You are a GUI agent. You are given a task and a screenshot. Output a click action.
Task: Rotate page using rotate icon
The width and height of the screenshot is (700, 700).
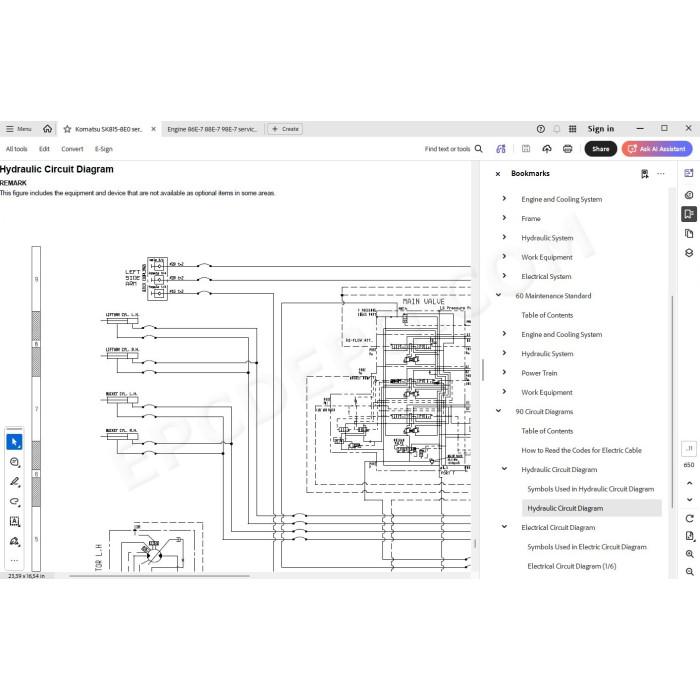coord(690,518)
